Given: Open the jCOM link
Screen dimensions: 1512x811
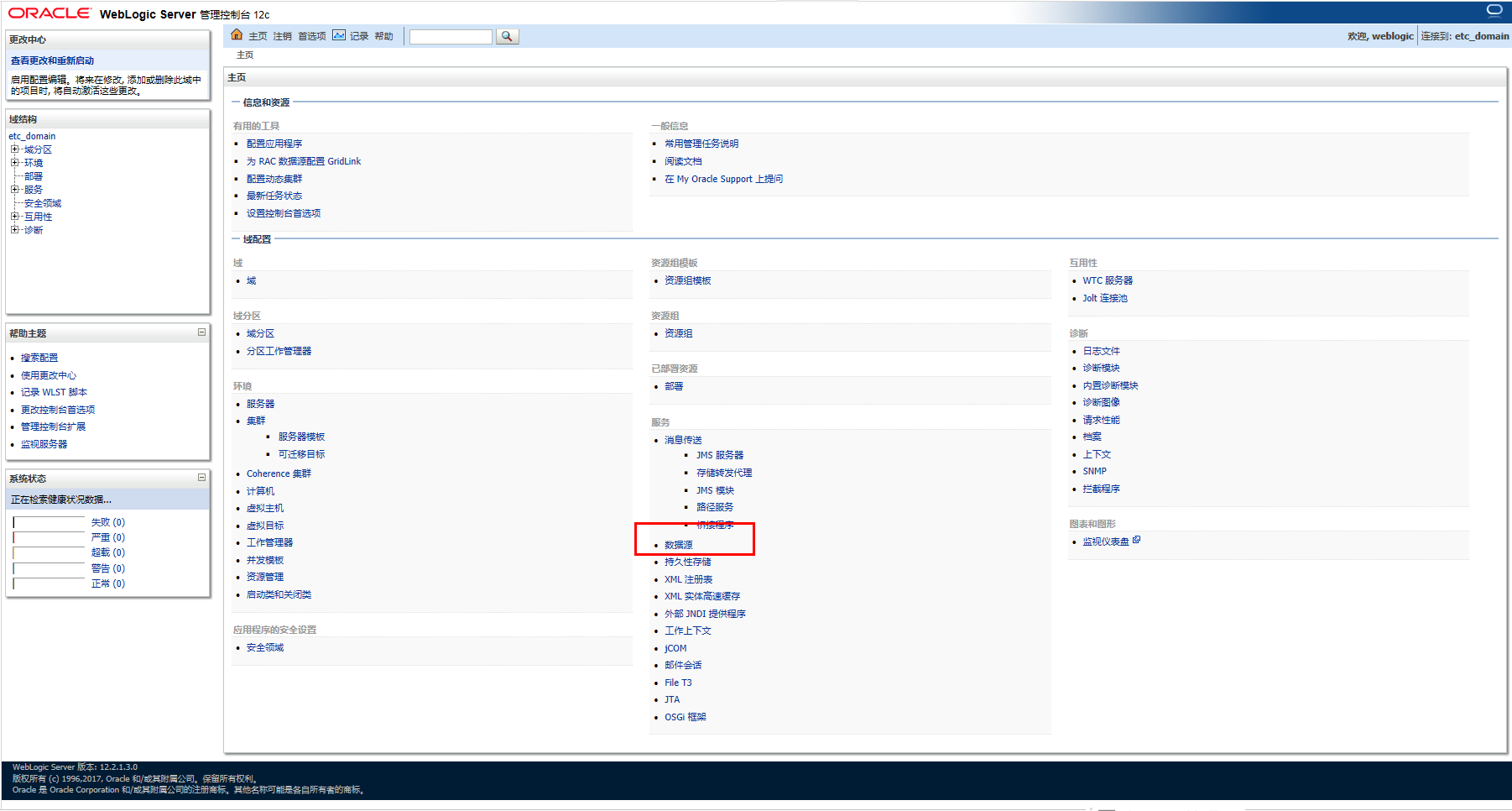Looking at the screenshot, I should [x=675, y=648].
